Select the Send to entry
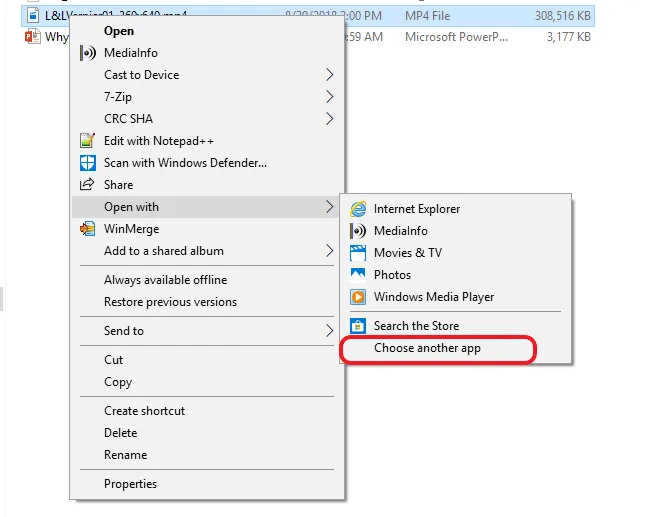 coord(207,331)
